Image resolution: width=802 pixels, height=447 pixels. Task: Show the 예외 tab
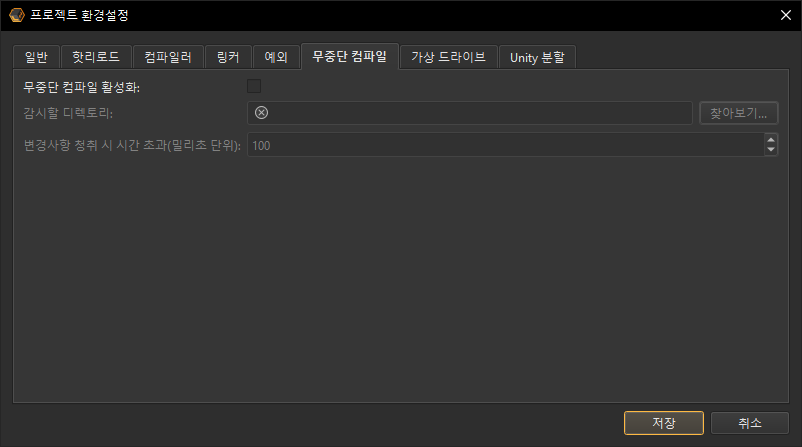[x=275, y=58]
